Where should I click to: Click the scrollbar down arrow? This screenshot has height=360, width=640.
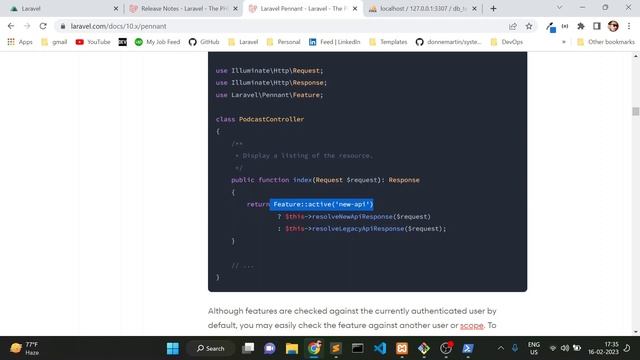[x=636, y=331]
